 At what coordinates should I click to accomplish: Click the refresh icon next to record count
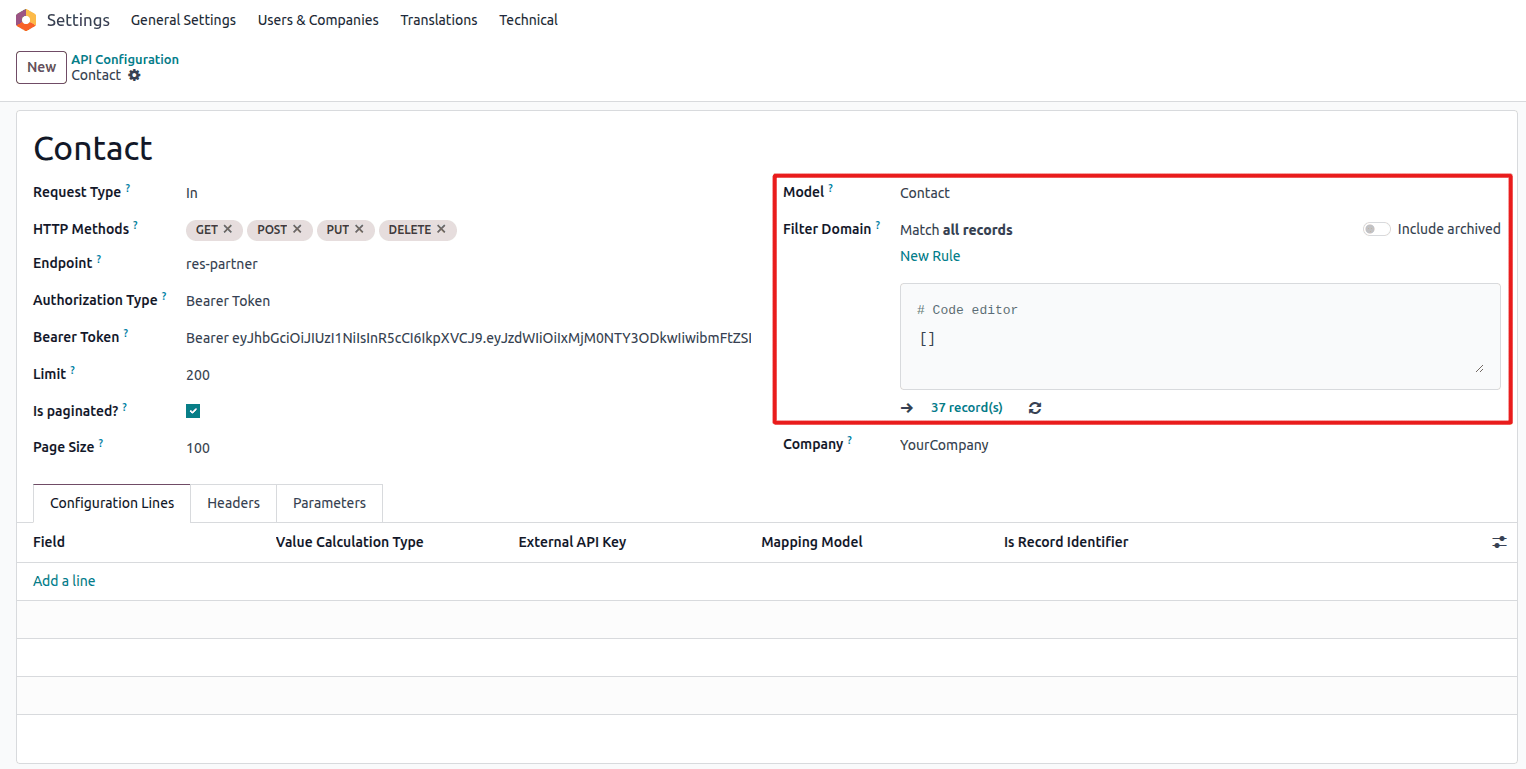(1035, 408)
